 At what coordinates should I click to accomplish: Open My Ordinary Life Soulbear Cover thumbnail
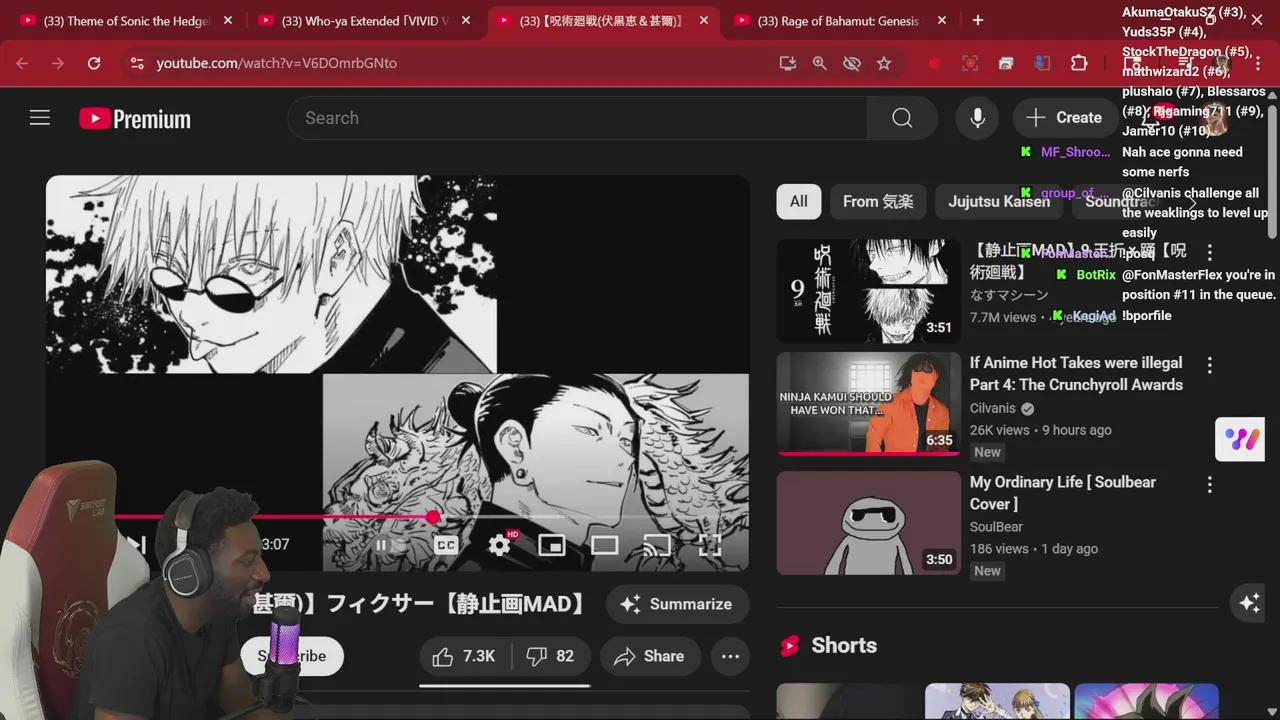pos(869,523)
